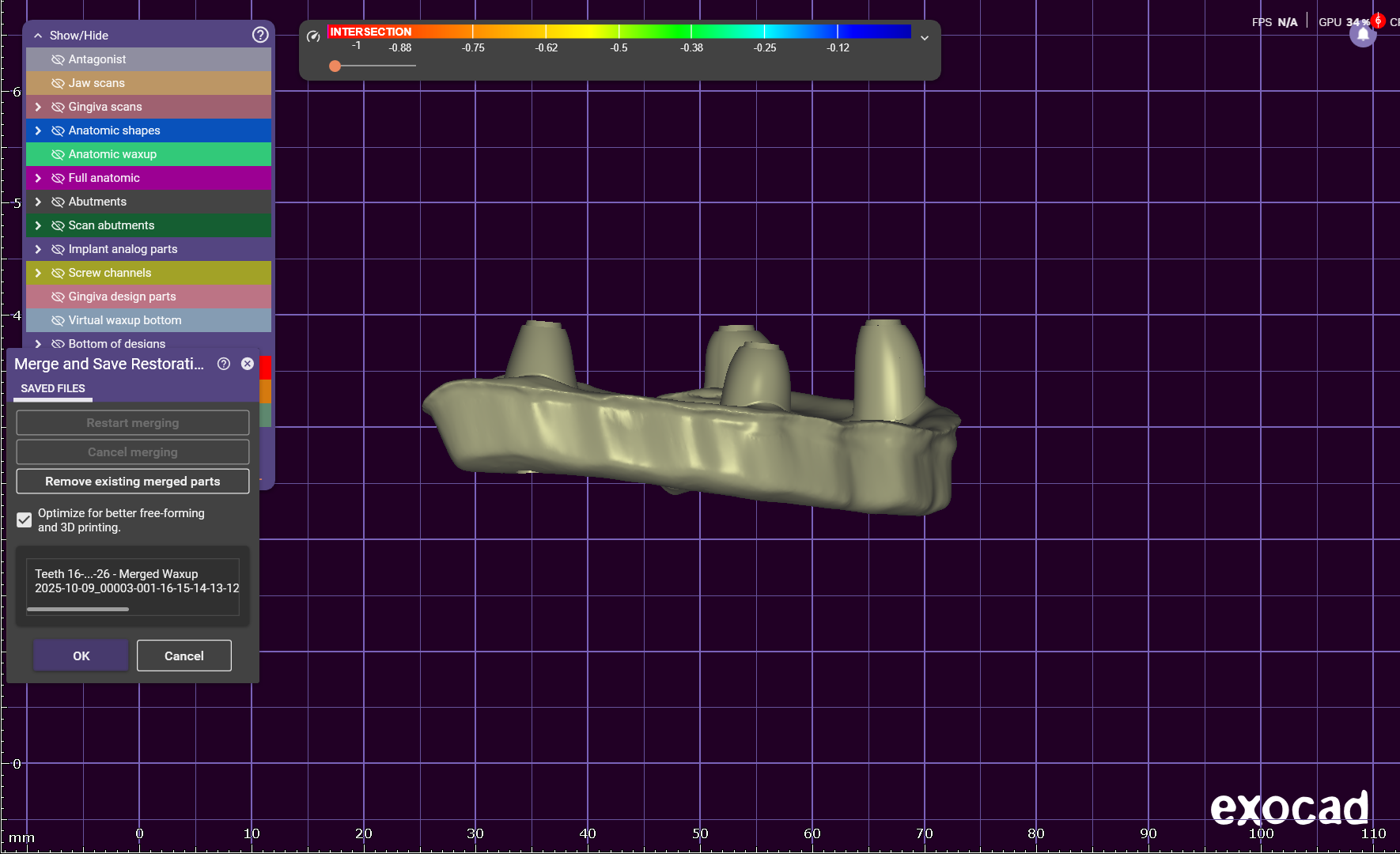Uncheck Optimize for better free-forming checkbox

coord(25,520)
